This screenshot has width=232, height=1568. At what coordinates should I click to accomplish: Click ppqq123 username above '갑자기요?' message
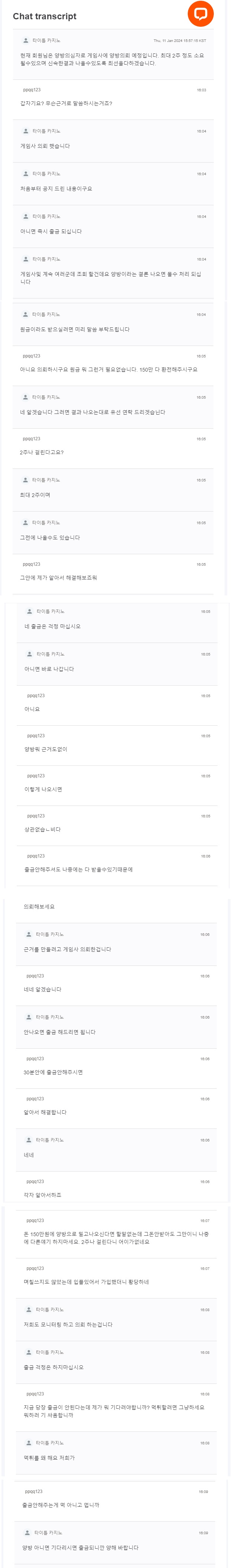(x=32, y=89)
